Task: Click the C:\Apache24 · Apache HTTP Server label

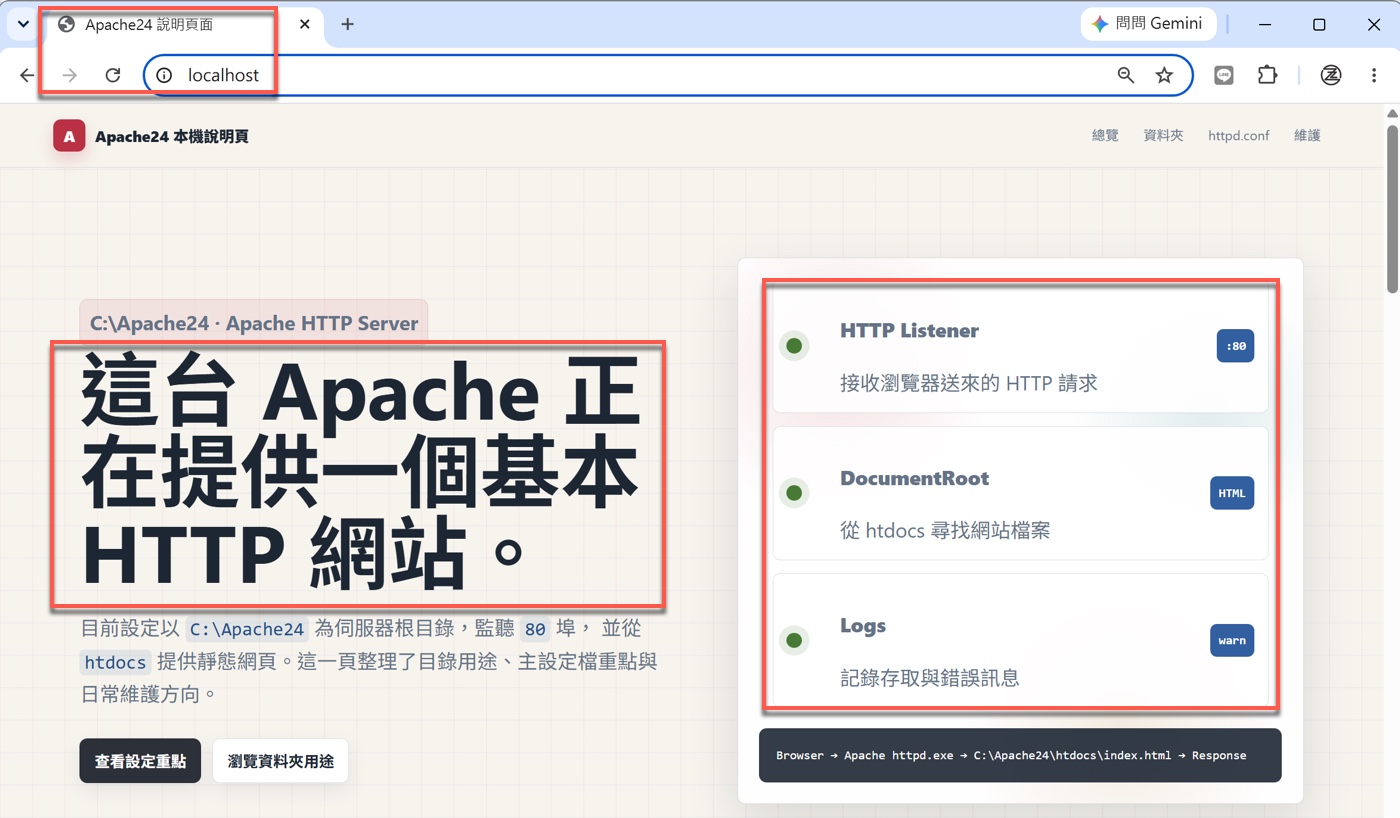Action: tap(254, 323)
